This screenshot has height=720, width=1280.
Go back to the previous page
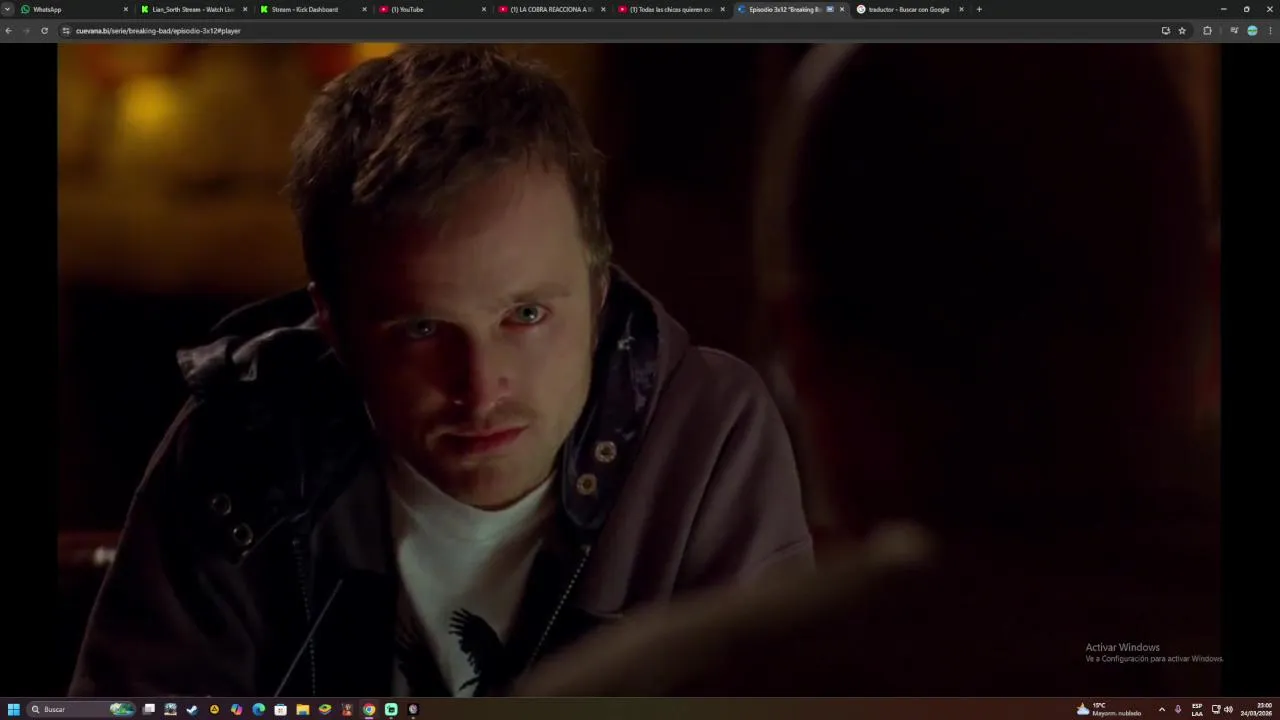(x=8, y=31)
